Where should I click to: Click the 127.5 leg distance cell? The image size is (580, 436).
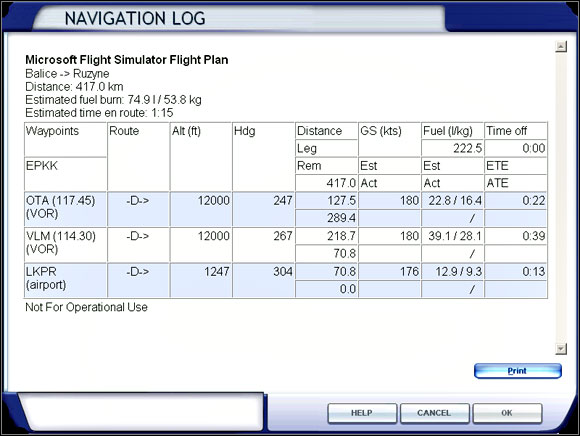[326, 200]
